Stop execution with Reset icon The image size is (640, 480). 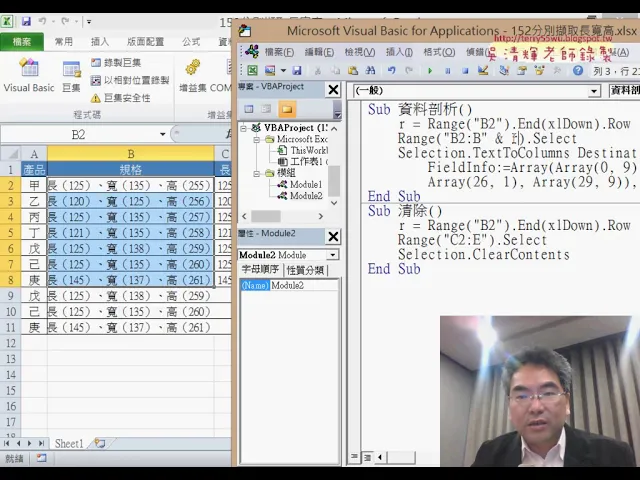pyautogui.click(x=465, y=71)
